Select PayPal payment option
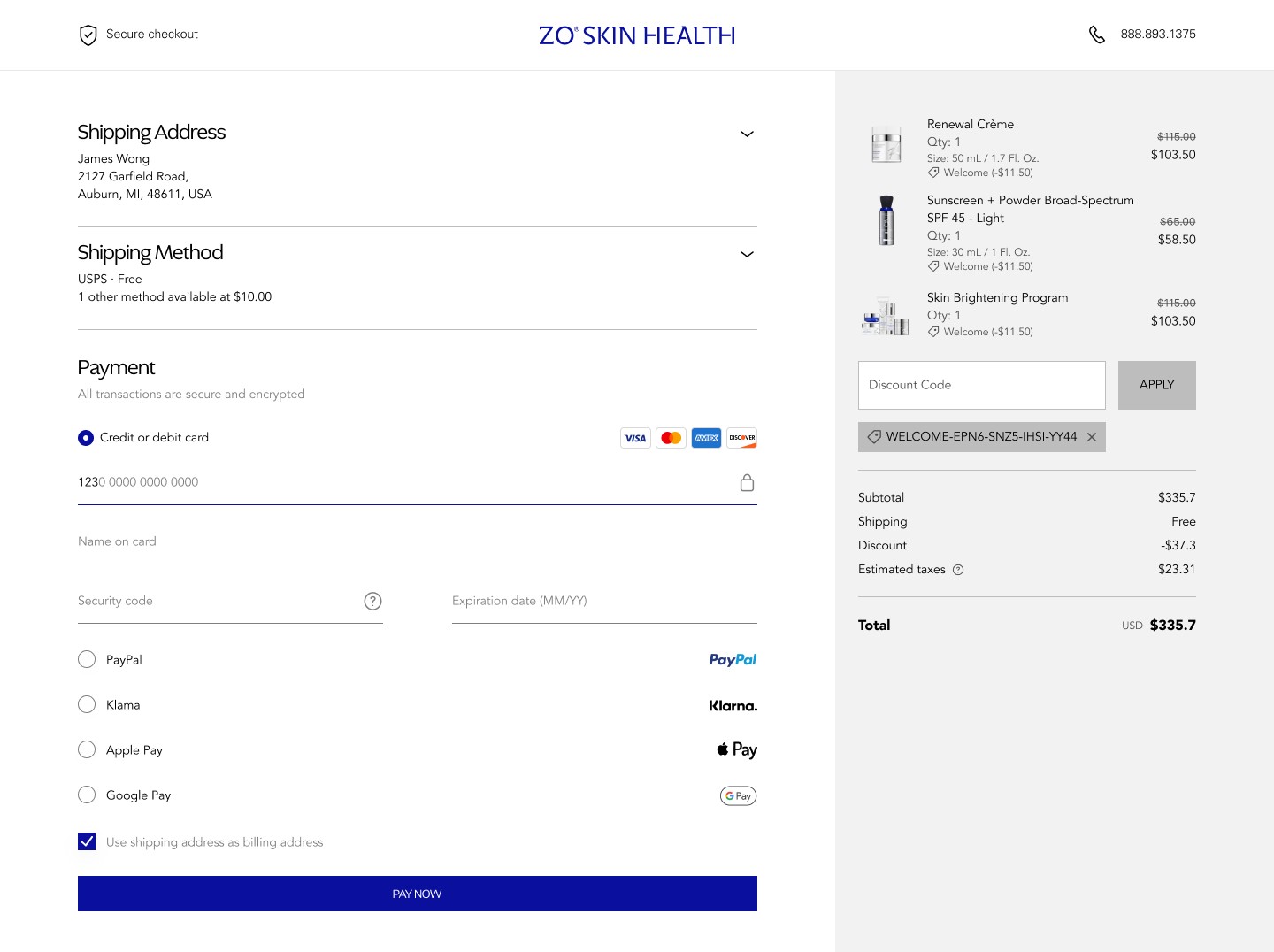This screenshot has width=1274, height=952. [87, 659]
